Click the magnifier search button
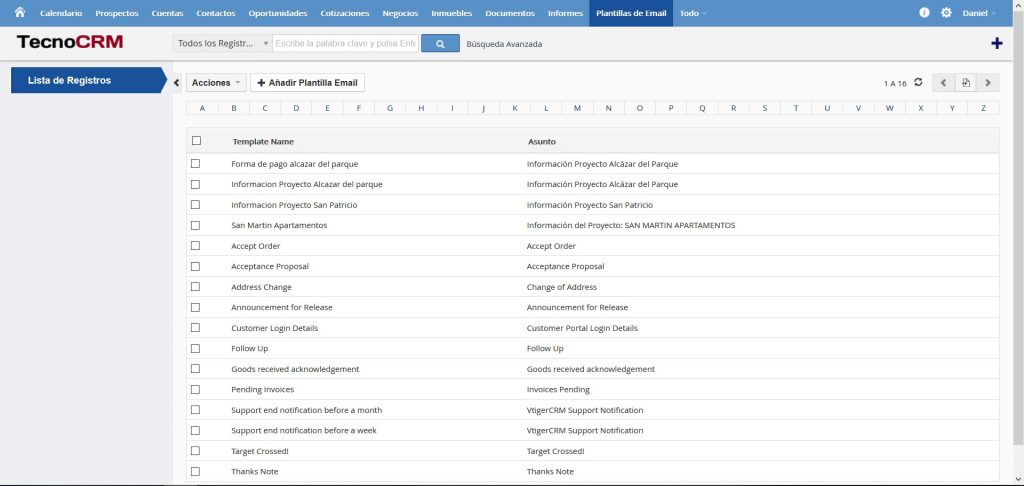 [440, 43]
